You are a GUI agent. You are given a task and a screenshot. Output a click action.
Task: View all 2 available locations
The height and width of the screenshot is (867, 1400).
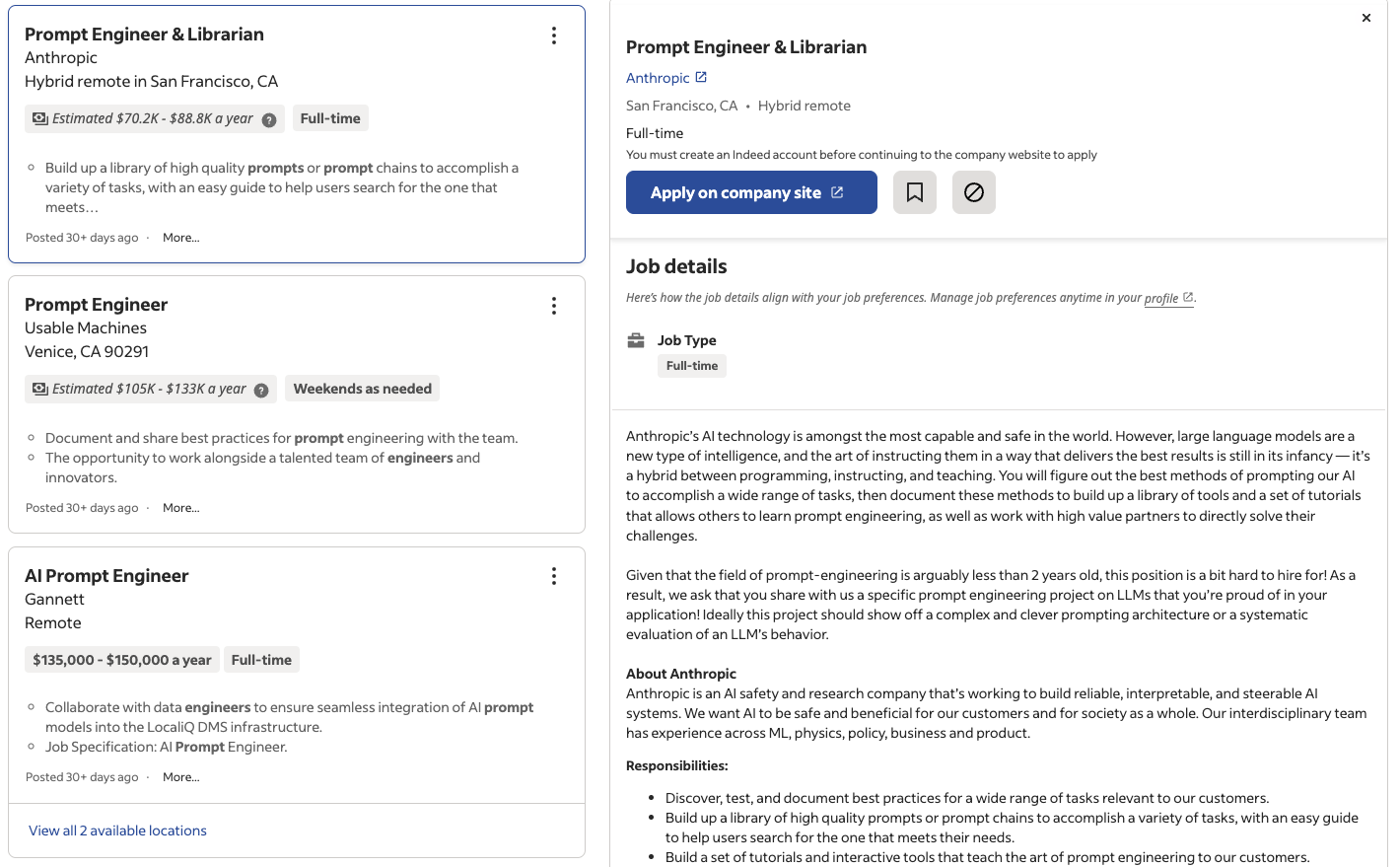tap(117, 831)
